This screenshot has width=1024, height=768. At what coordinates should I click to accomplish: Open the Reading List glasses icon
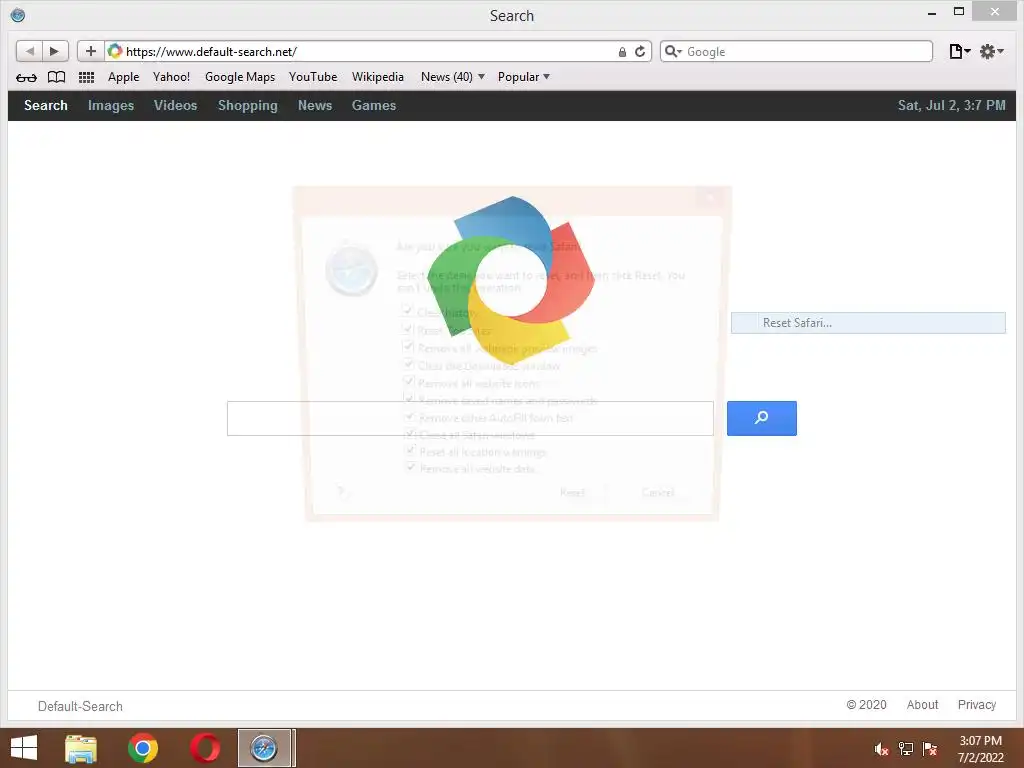click(x=26, y=77)
